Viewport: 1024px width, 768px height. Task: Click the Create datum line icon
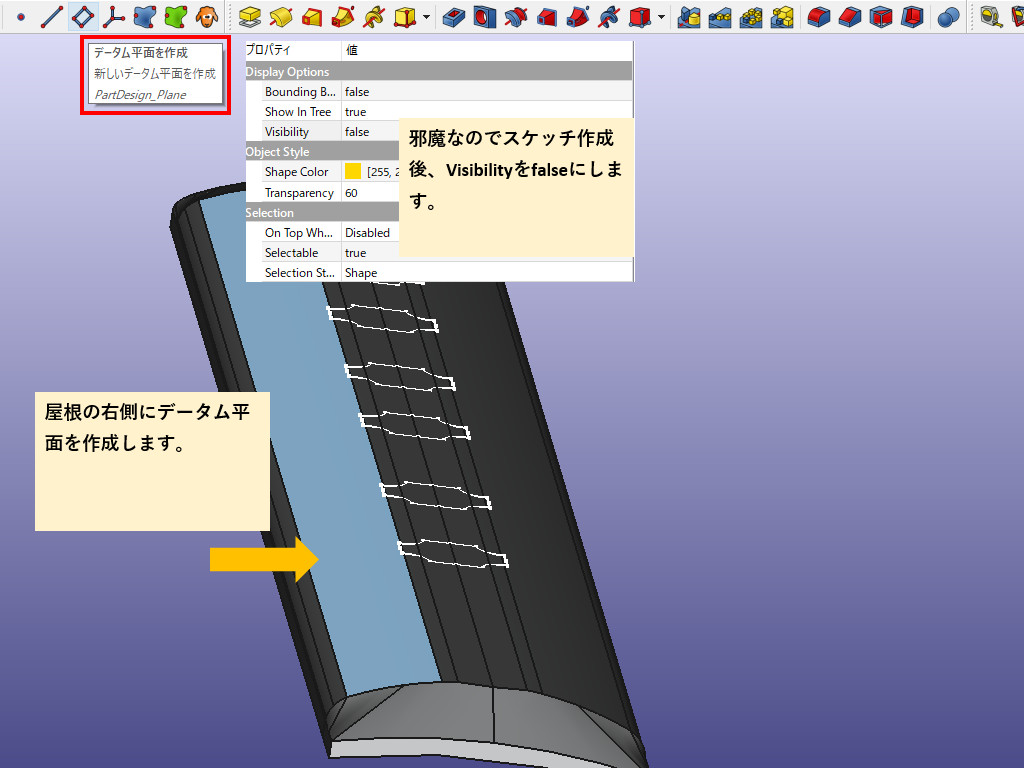tap(51, 16)
